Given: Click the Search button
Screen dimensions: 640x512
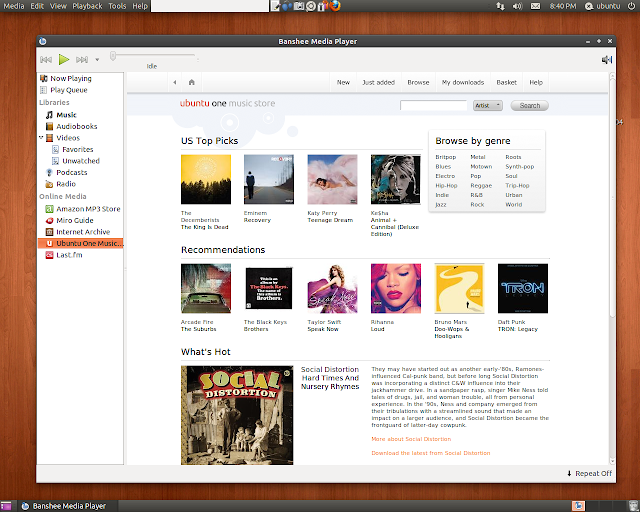Looking at the screenshot, I should point(530,105).
